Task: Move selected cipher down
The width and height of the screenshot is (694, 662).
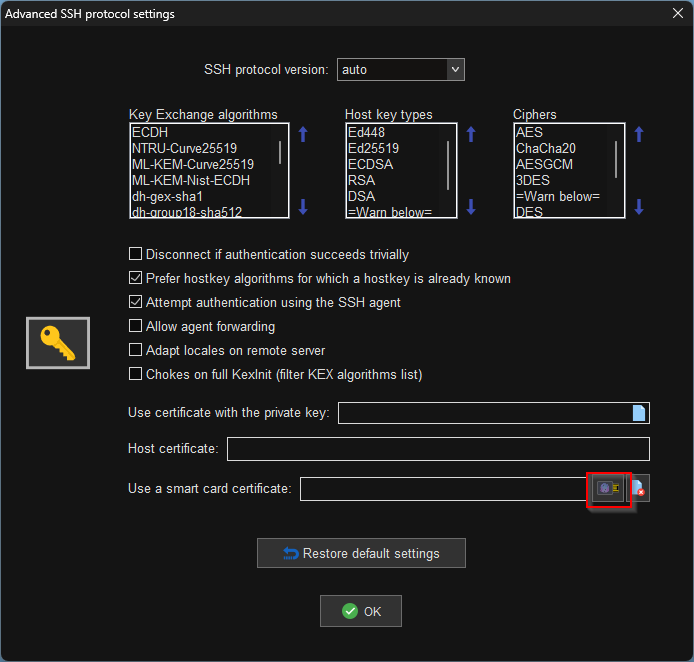Action: tap(639, 207)
